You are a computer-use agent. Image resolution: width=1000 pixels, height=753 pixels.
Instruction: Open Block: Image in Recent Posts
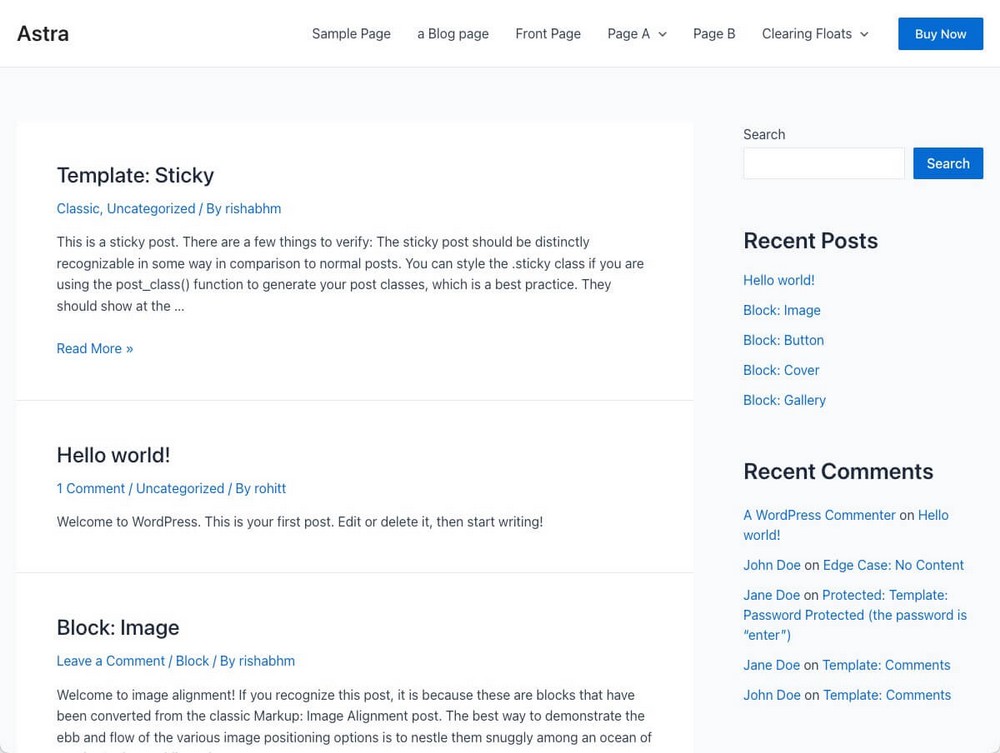[782, 310]
